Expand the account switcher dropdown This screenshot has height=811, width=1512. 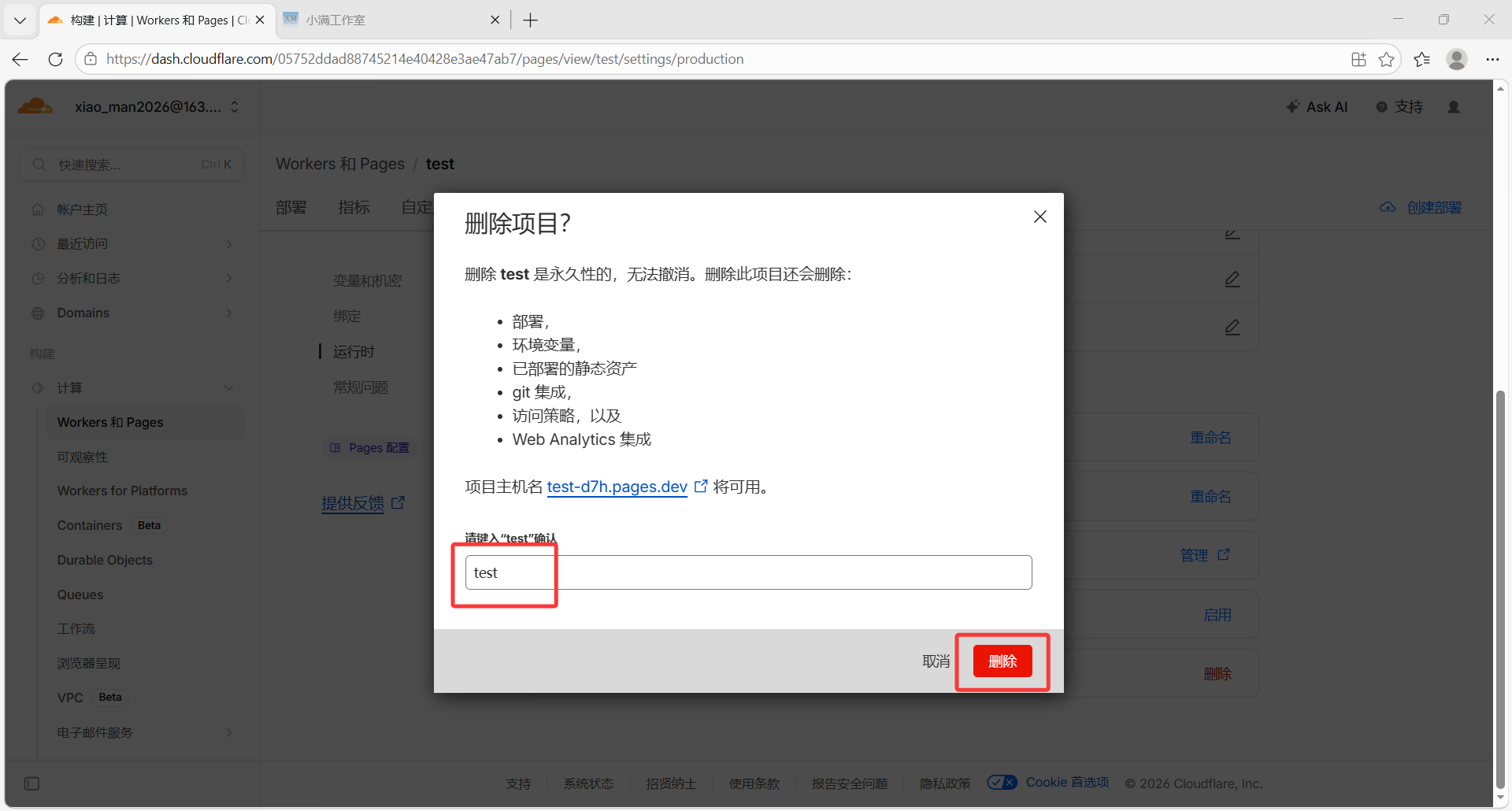point(235,107)
